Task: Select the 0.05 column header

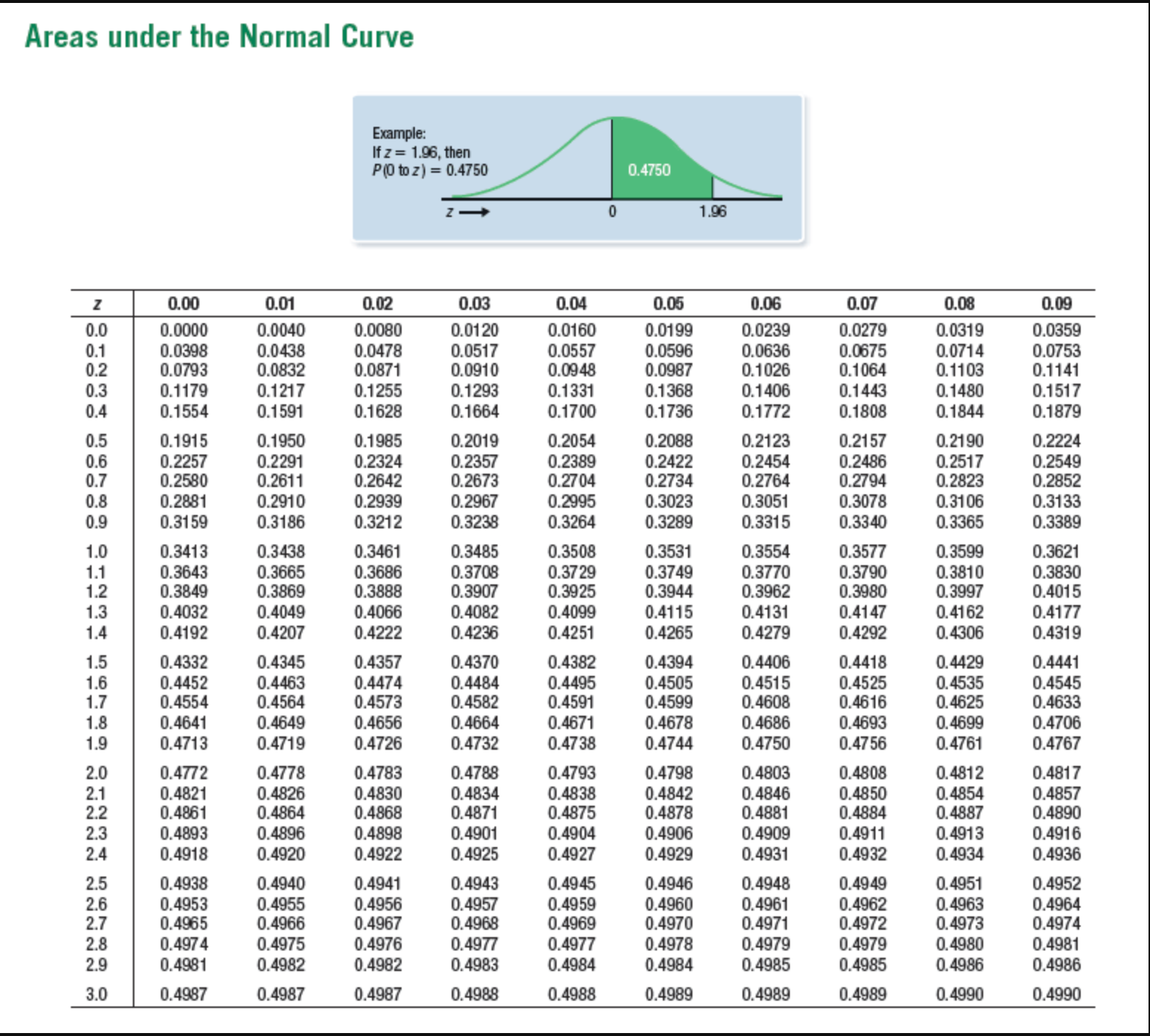Action: click(x=669, y=303)
